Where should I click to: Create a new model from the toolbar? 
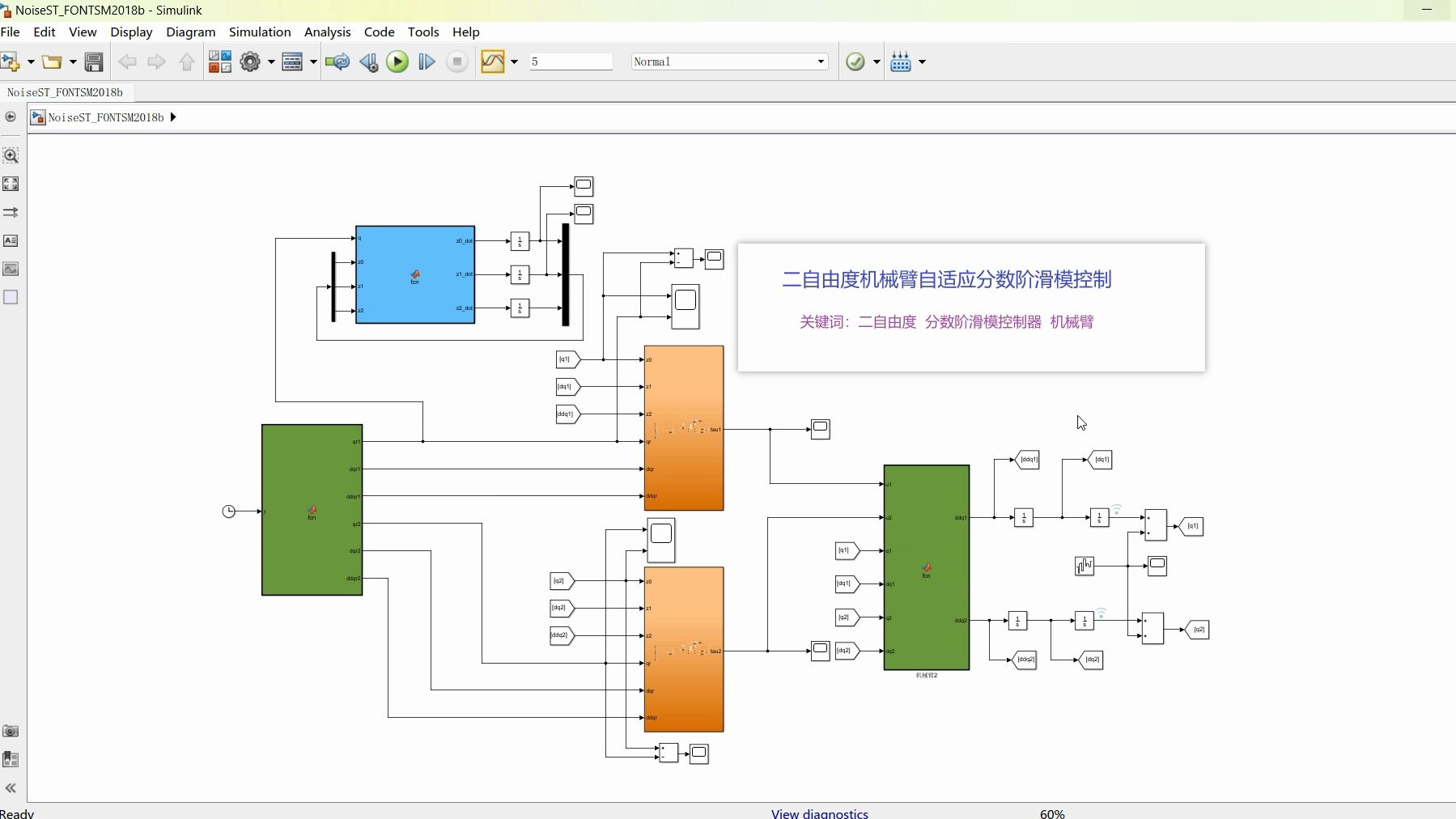[11, 62]
